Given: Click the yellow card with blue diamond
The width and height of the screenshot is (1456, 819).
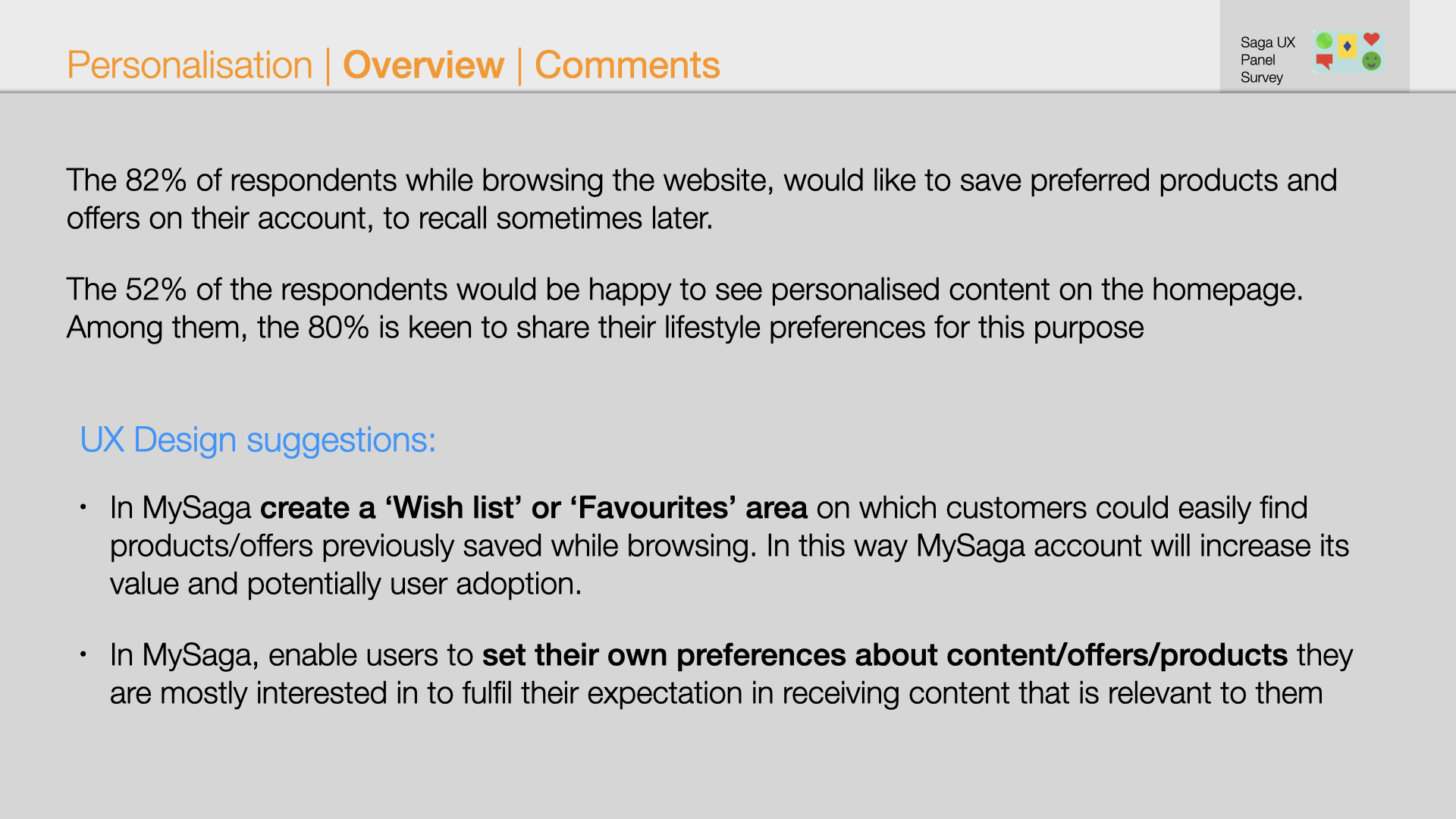Looking at the screenshot, I should [x=1347, y=45].
